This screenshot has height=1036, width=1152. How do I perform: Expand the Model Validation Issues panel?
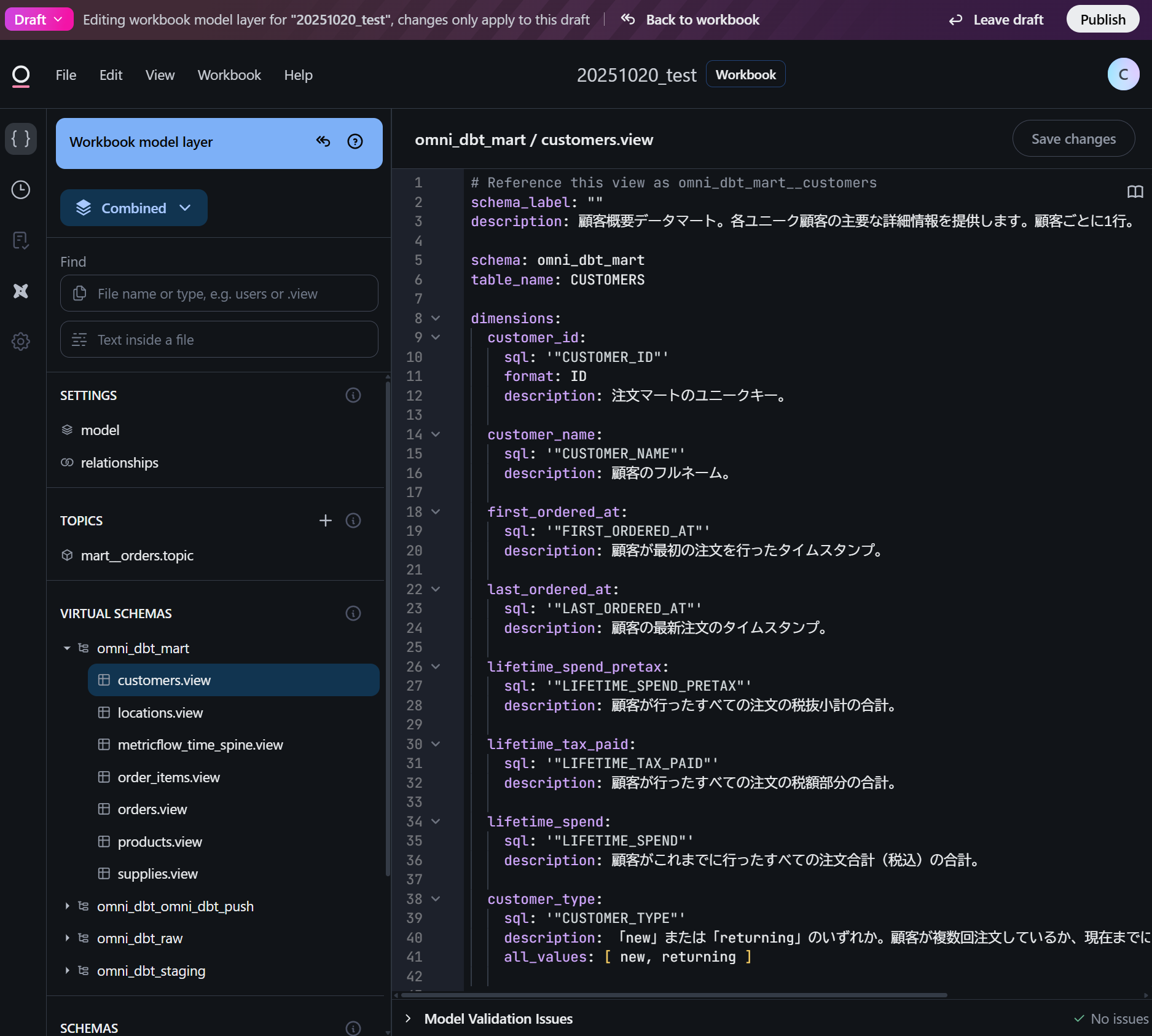(408, 1018)
